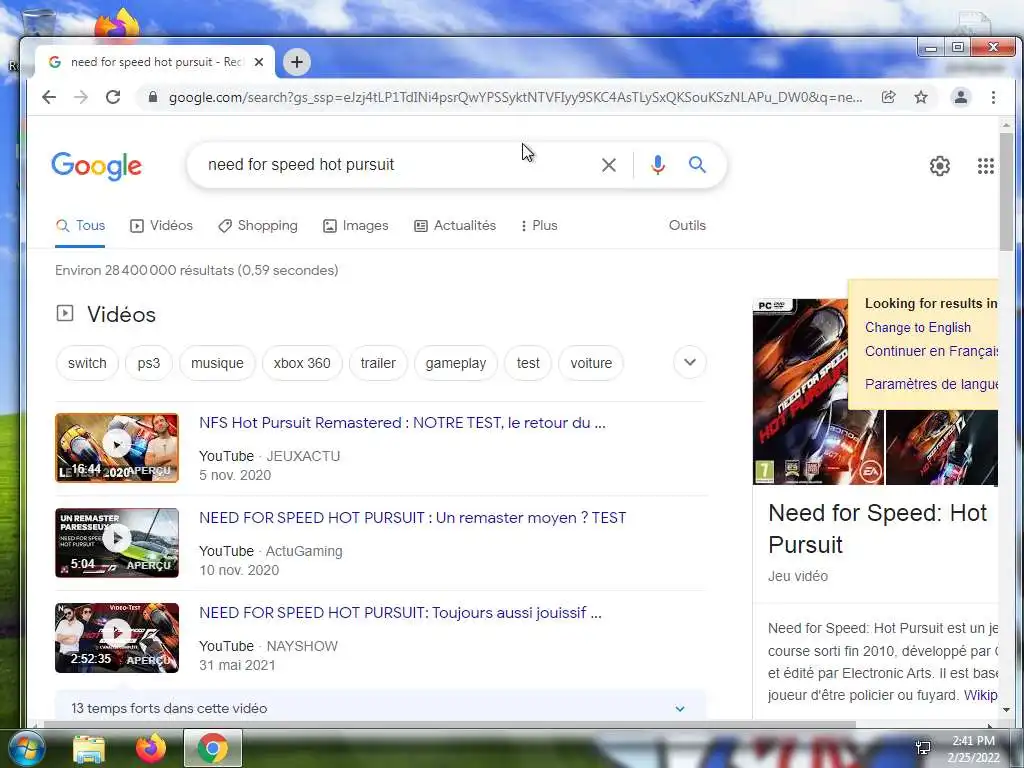
Task: Clear the search box with the X icon
Action: [x=609, y=165]
